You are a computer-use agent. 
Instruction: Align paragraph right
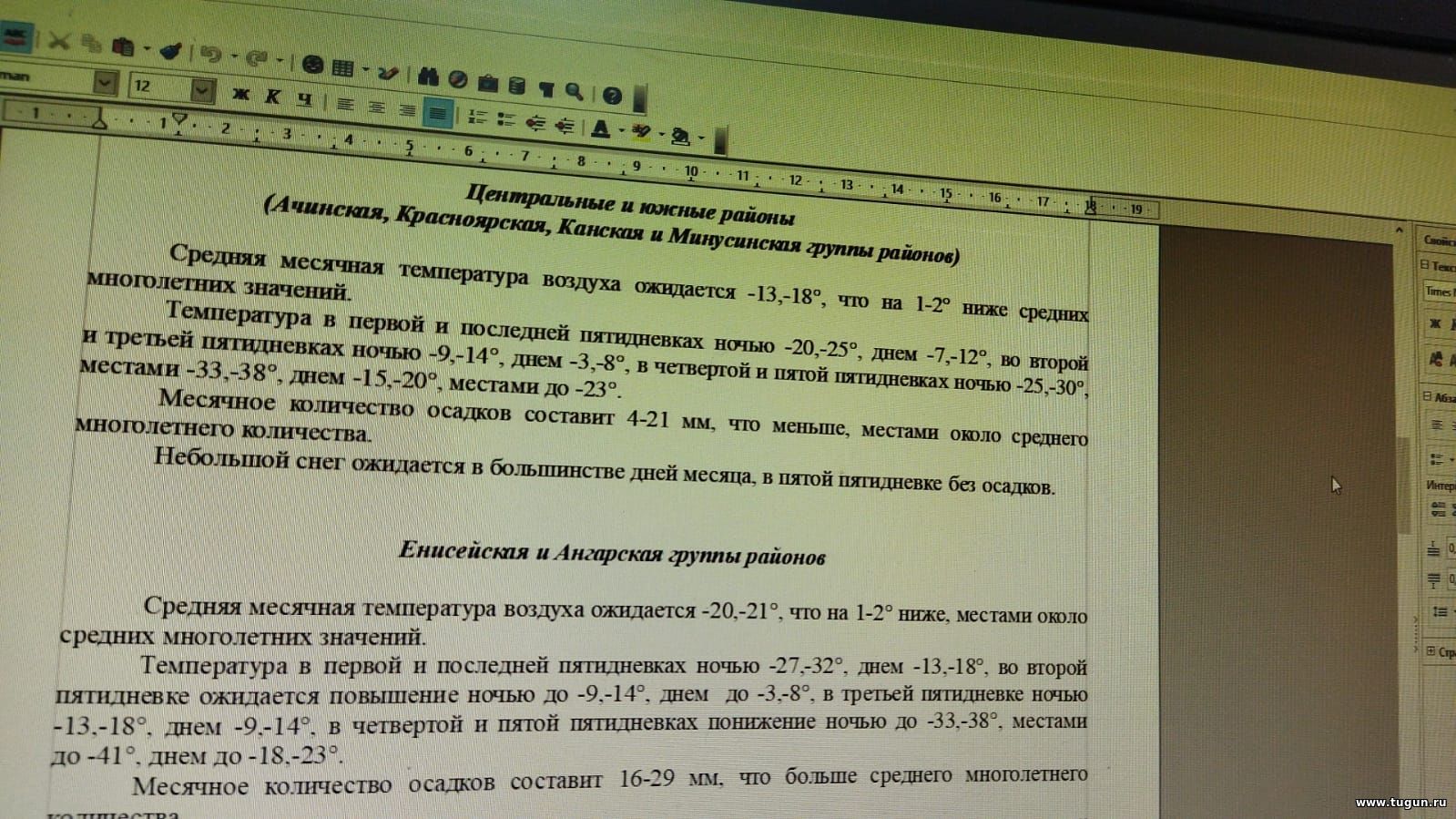[407, 110]
